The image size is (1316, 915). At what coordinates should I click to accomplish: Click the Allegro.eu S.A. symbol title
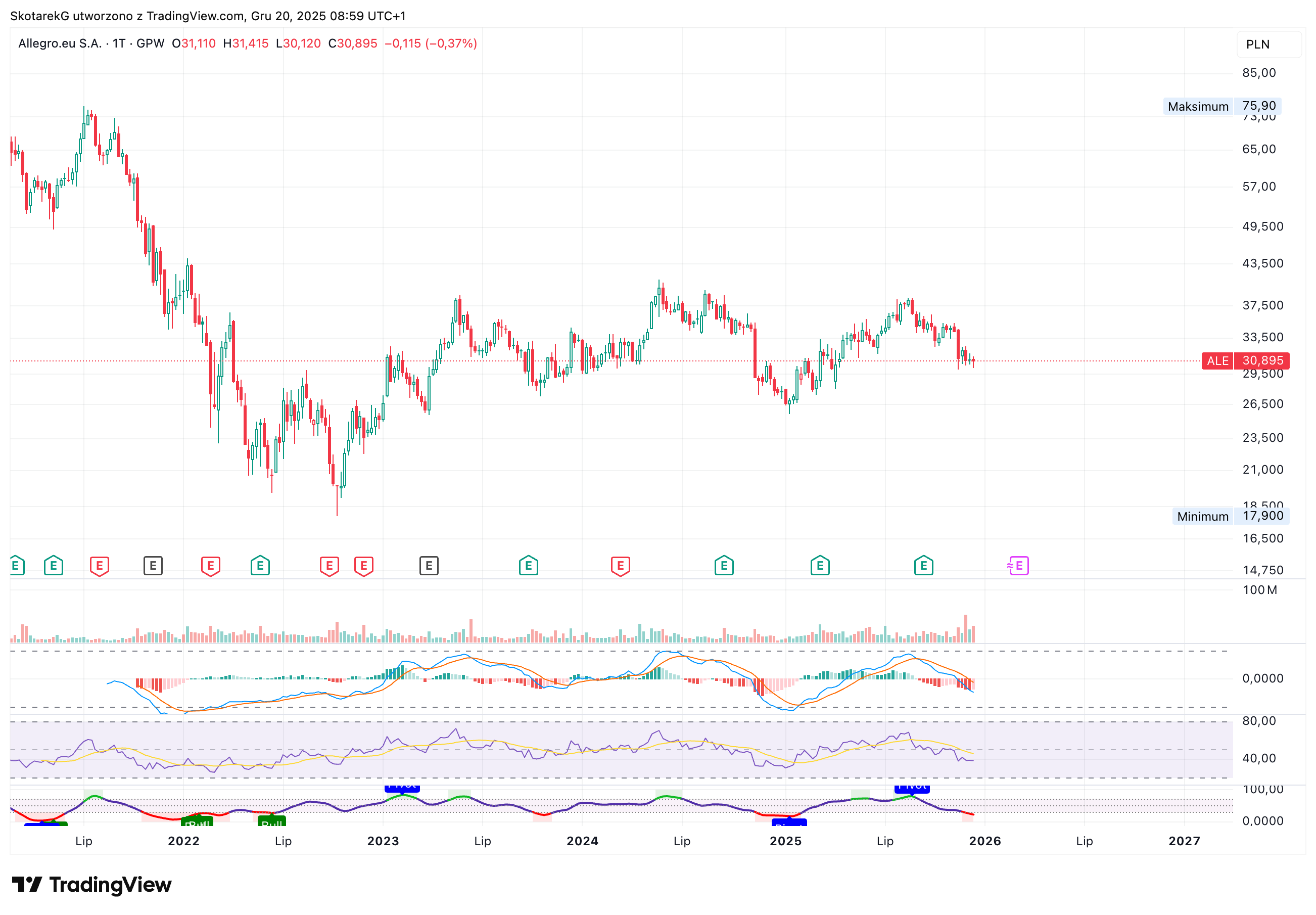click(x=60, y=43)
